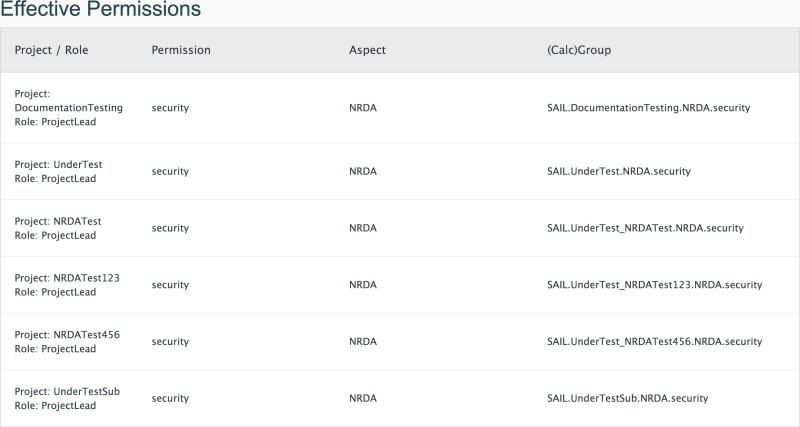
Task: Click SAIL.UnderTest.NRDA.security group text
Action: pyautogui.click(x=618, y=171)
